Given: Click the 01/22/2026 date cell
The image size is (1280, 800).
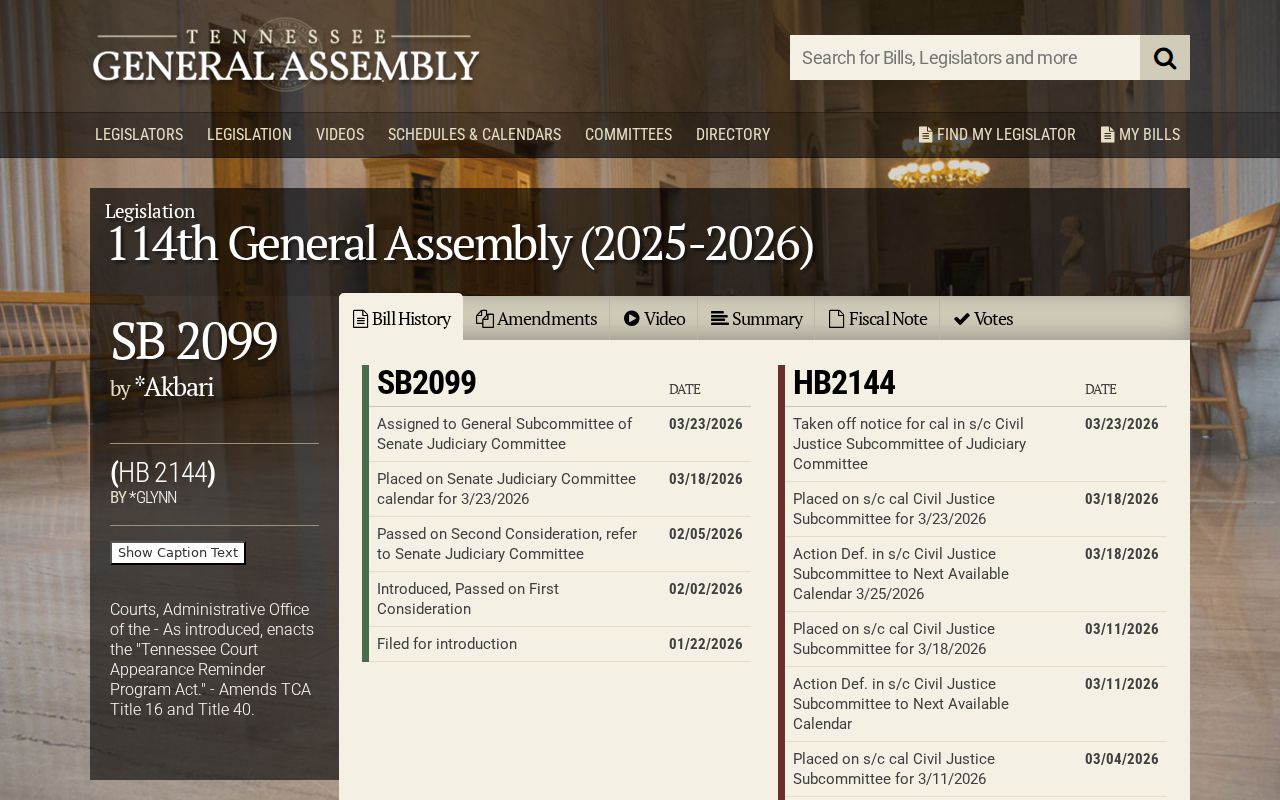Looking at the screenshot, I should (706, 644).
